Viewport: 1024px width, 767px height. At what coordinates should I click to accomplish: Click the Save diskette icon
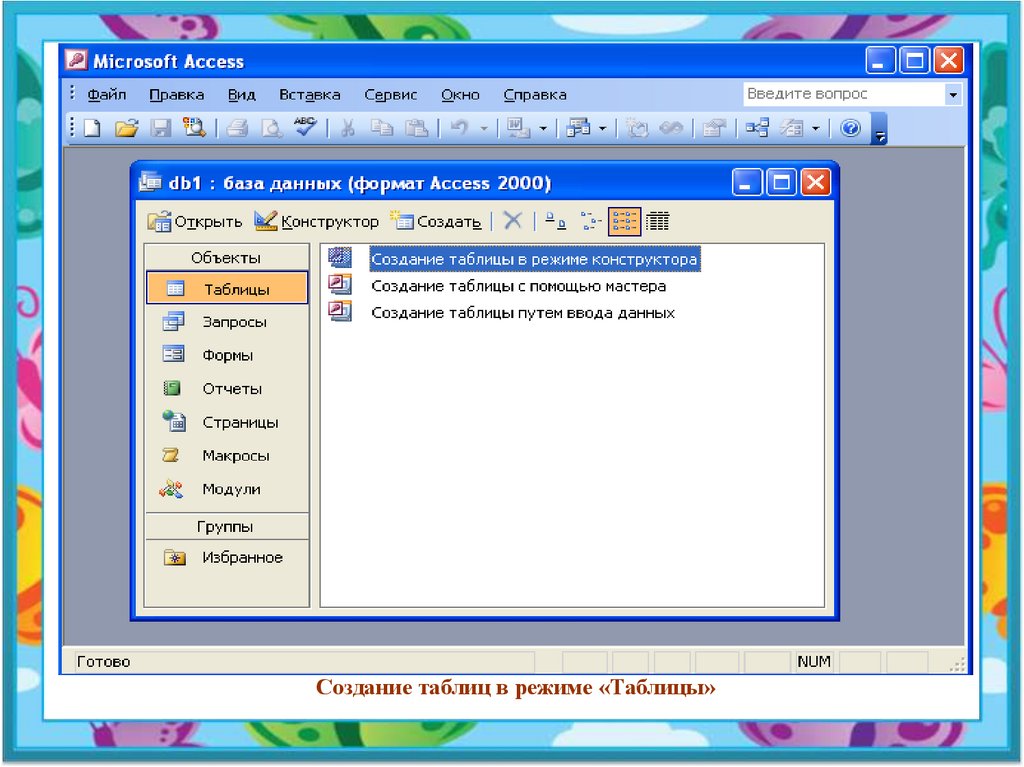pos(160,127)
